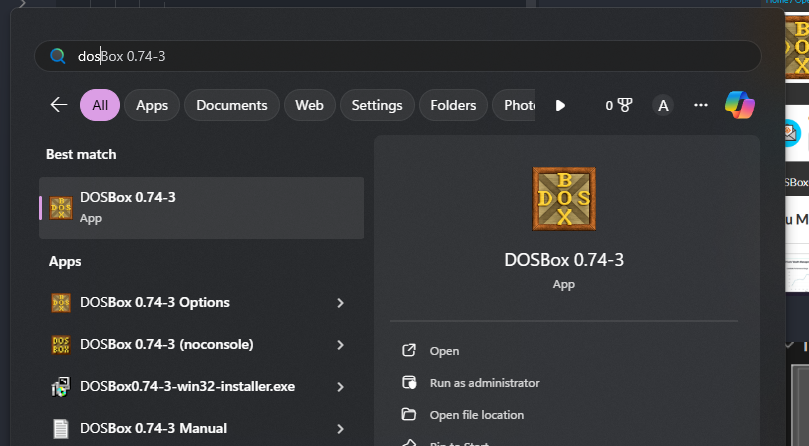Screen dimensions: 809x446
Task: Go back using the left arrow icon
Action: coord(59,105)
